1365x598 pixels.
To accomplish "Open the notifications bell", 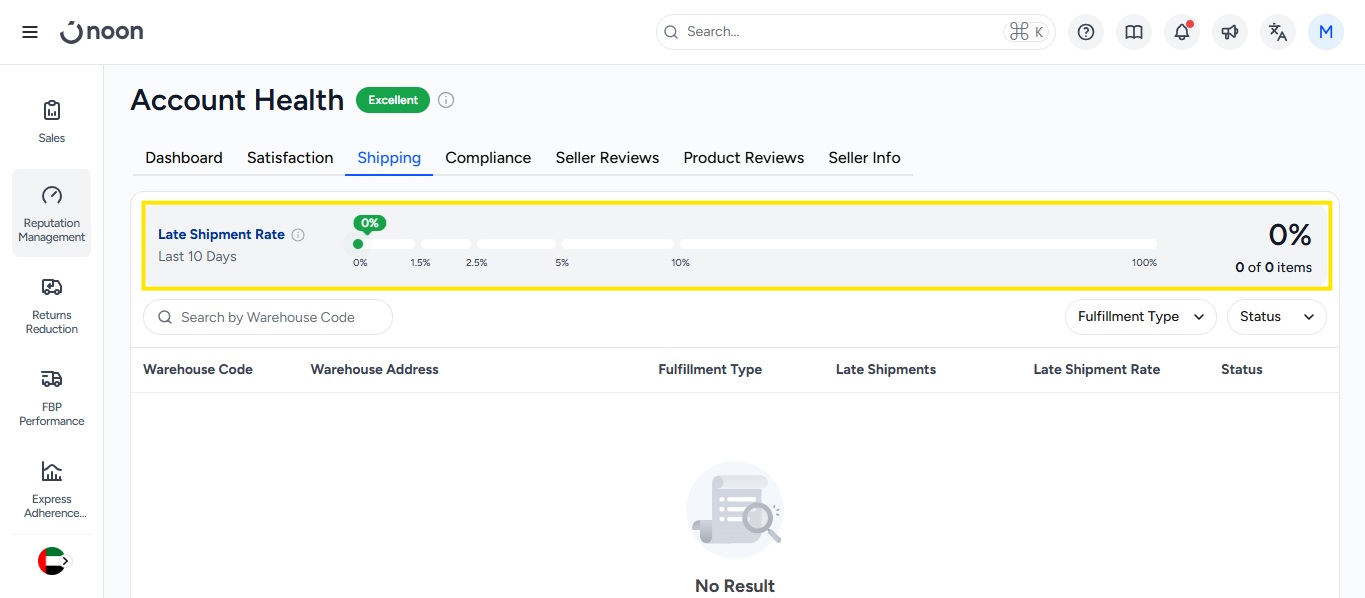I will click(x=1181, y=32).
